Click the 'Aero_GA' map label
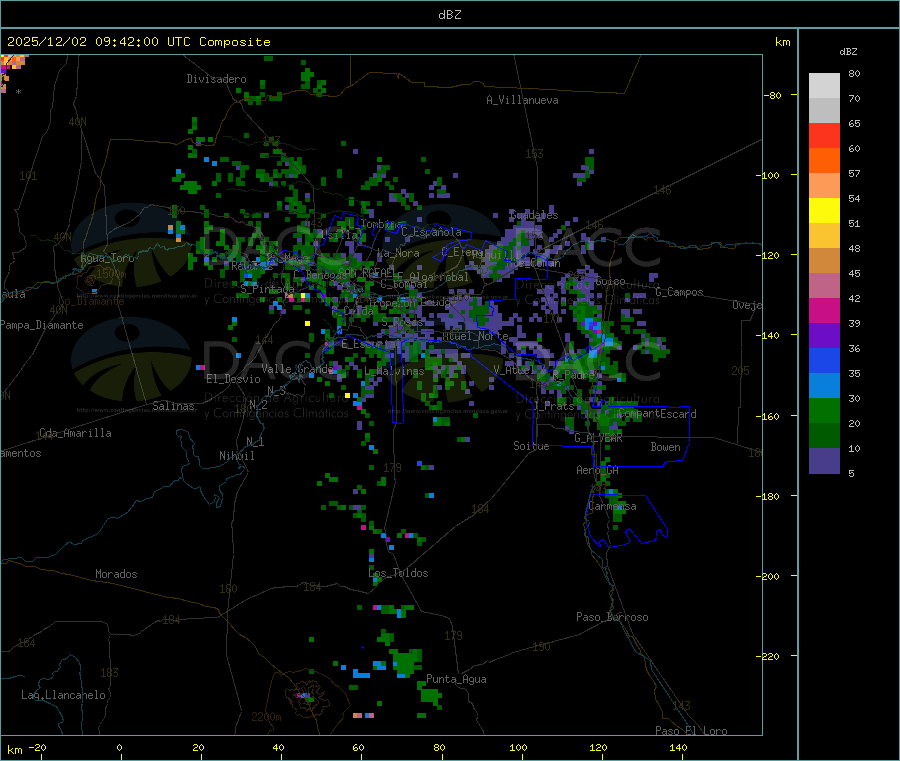This screenshot has height=761, width=900. [x=598, y=470]
